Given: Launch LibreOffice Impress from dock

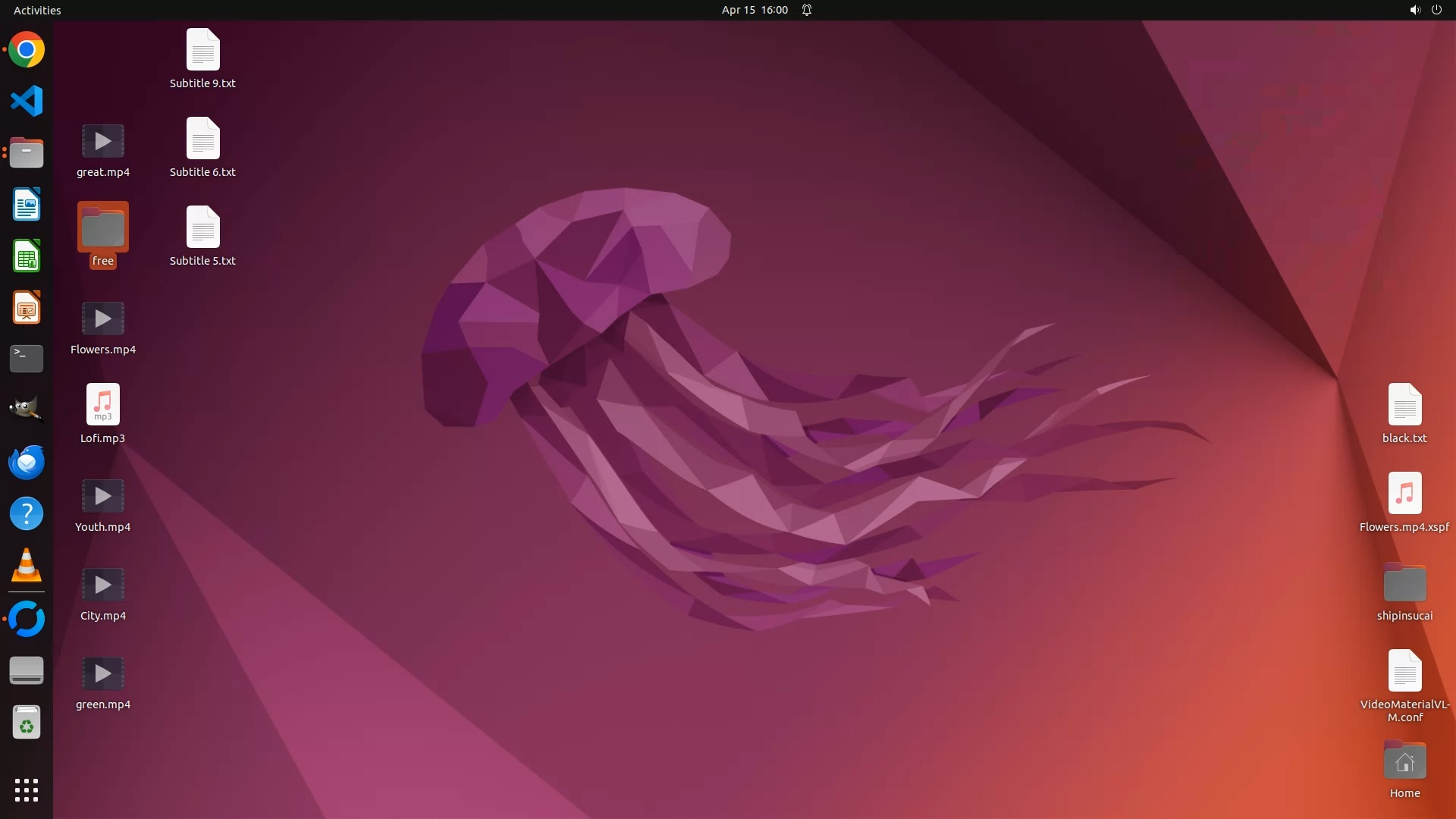Looking at the screenshot, I should coord(27,308).
